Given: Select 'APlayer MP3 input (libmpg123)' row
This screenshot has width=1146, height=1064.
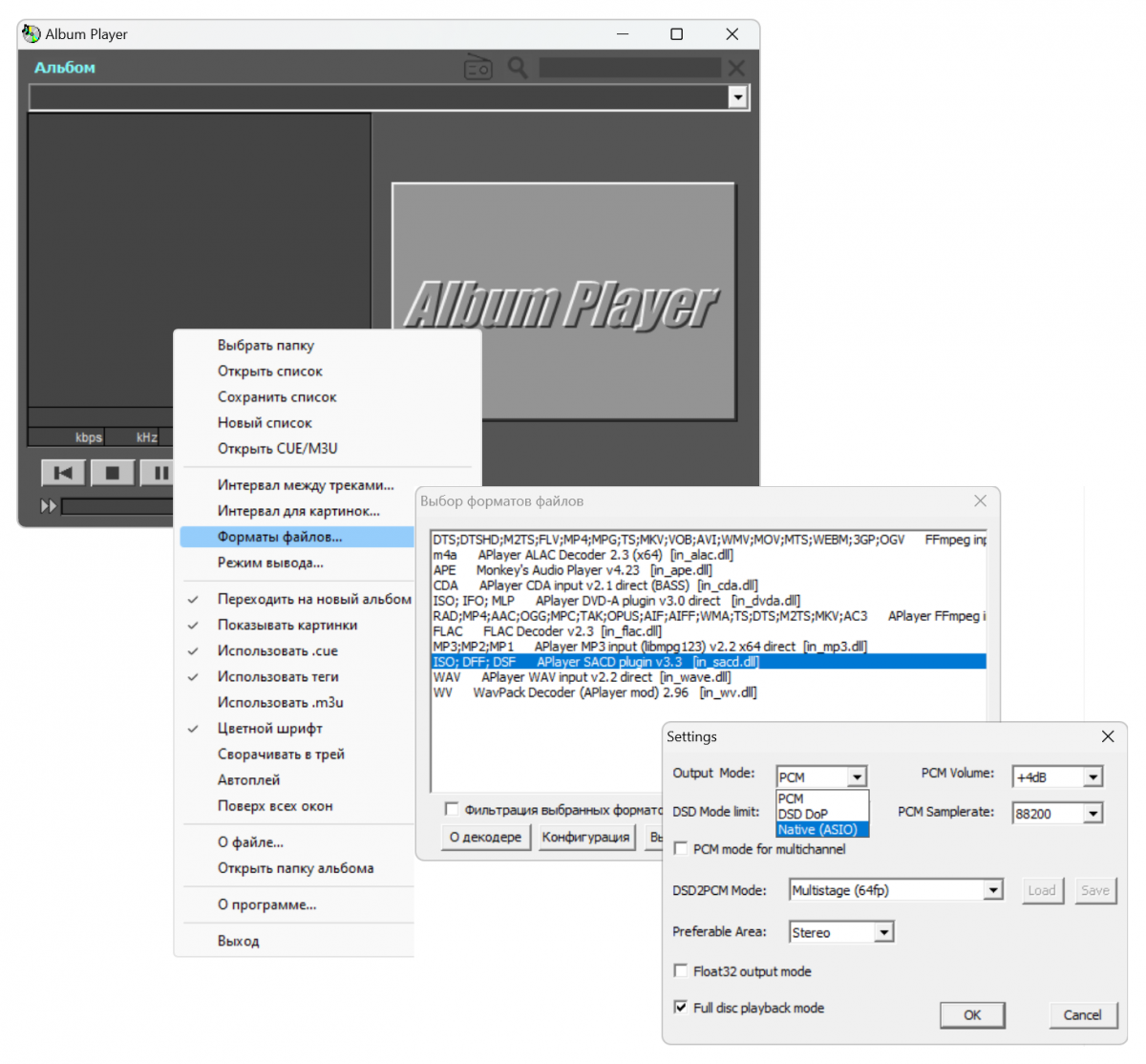Looking at the screenshot, I should click(x=709, y=647).
